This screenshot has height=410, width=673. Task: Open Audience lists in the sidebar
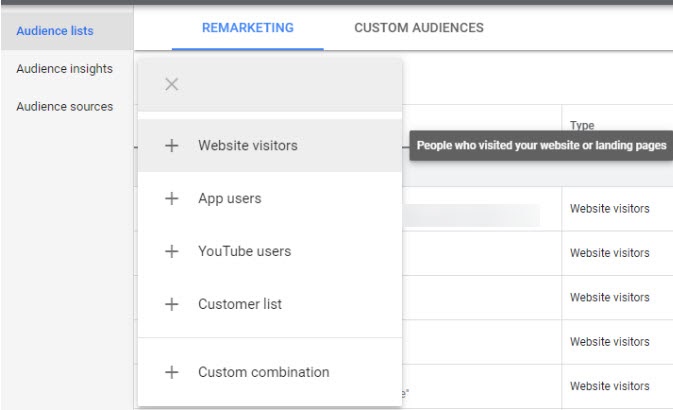tap(55, 31)
